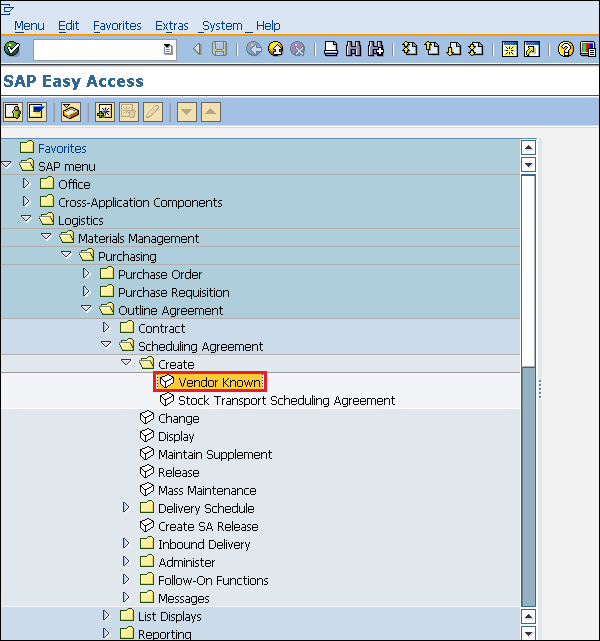Viewport: 600px width, 641px height.
Task: Open the Help menu
Action: (268, 26)
